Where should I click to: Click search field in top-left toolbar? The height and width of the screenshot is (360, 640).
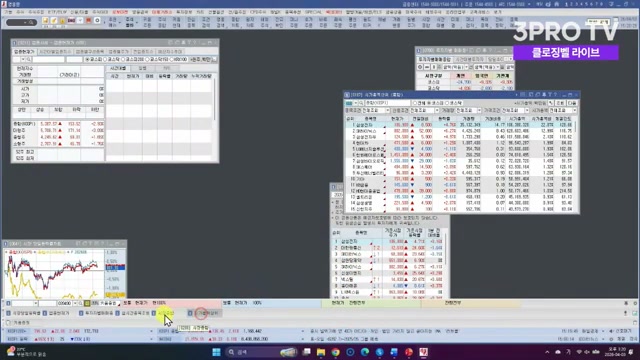[21, 22]
